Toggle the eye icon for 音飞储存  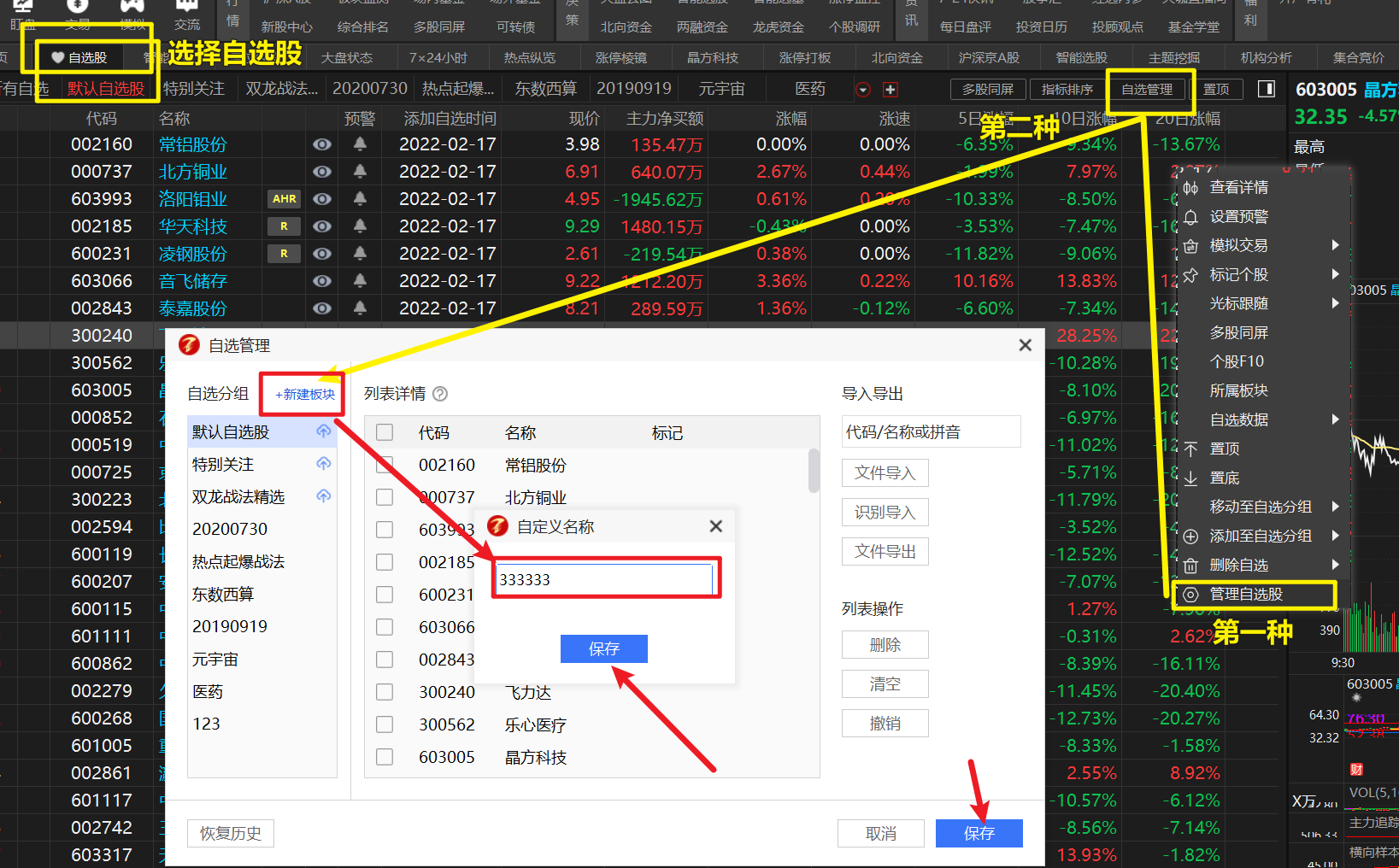point(321,281)
